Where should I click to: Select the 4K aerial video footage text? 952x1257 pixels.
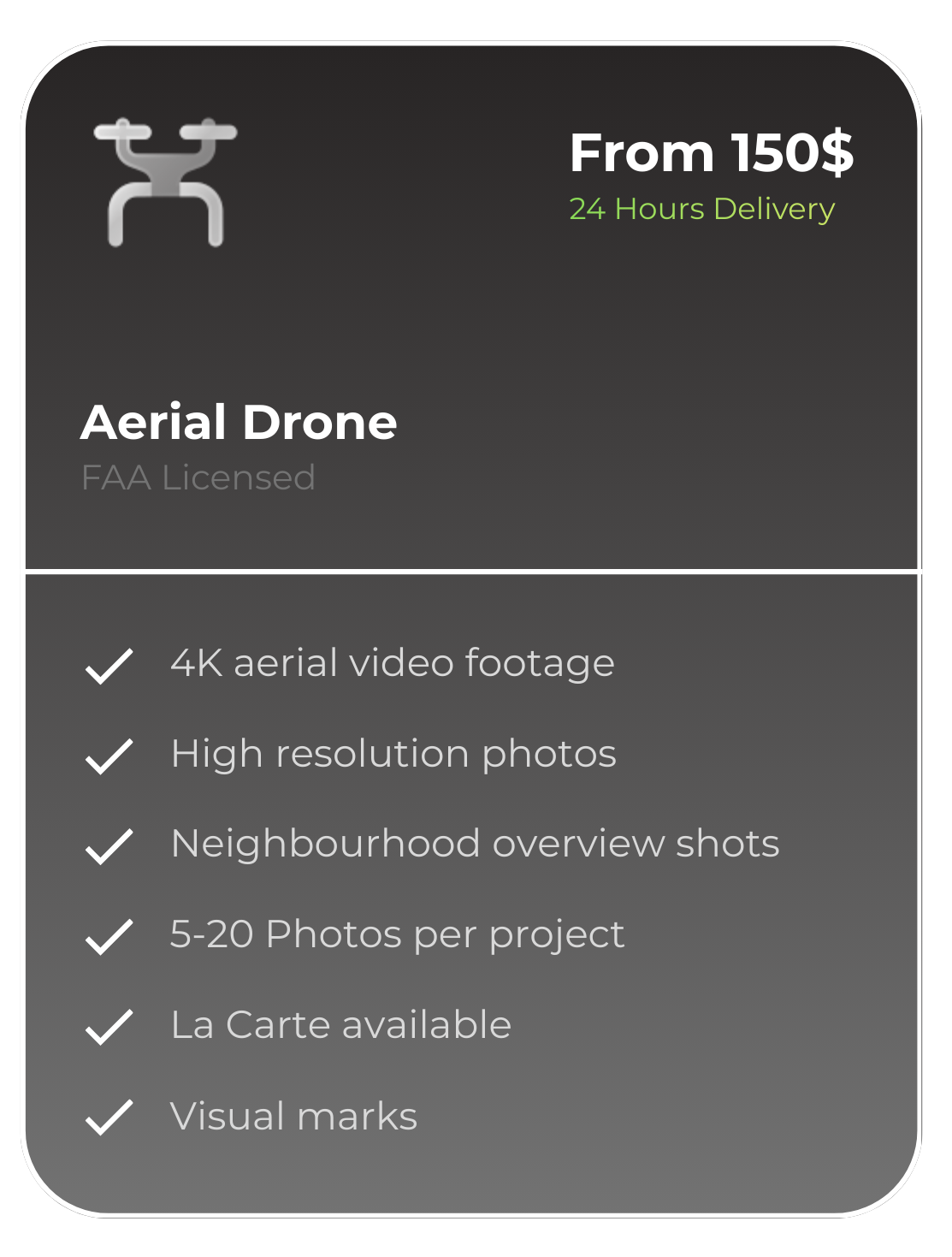click(x=392, y=663)
